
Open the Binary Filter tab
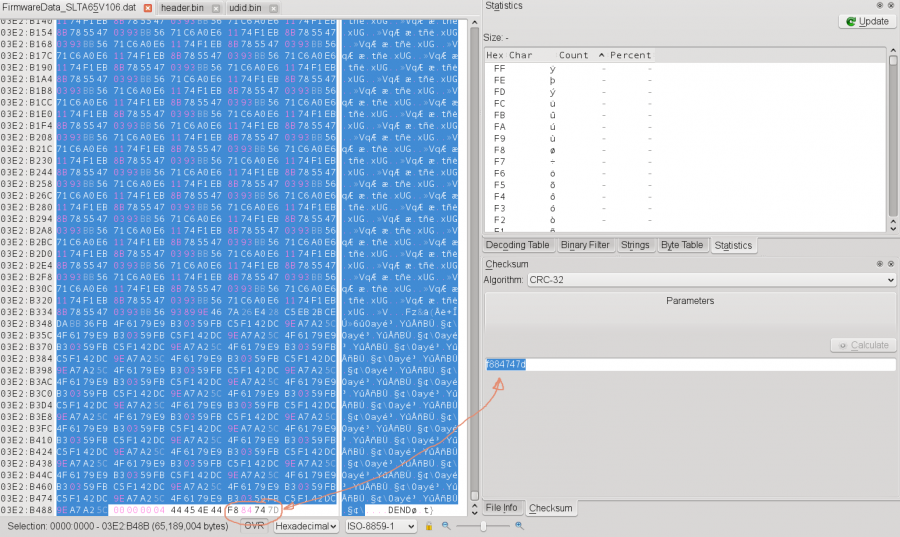[585, 245]
